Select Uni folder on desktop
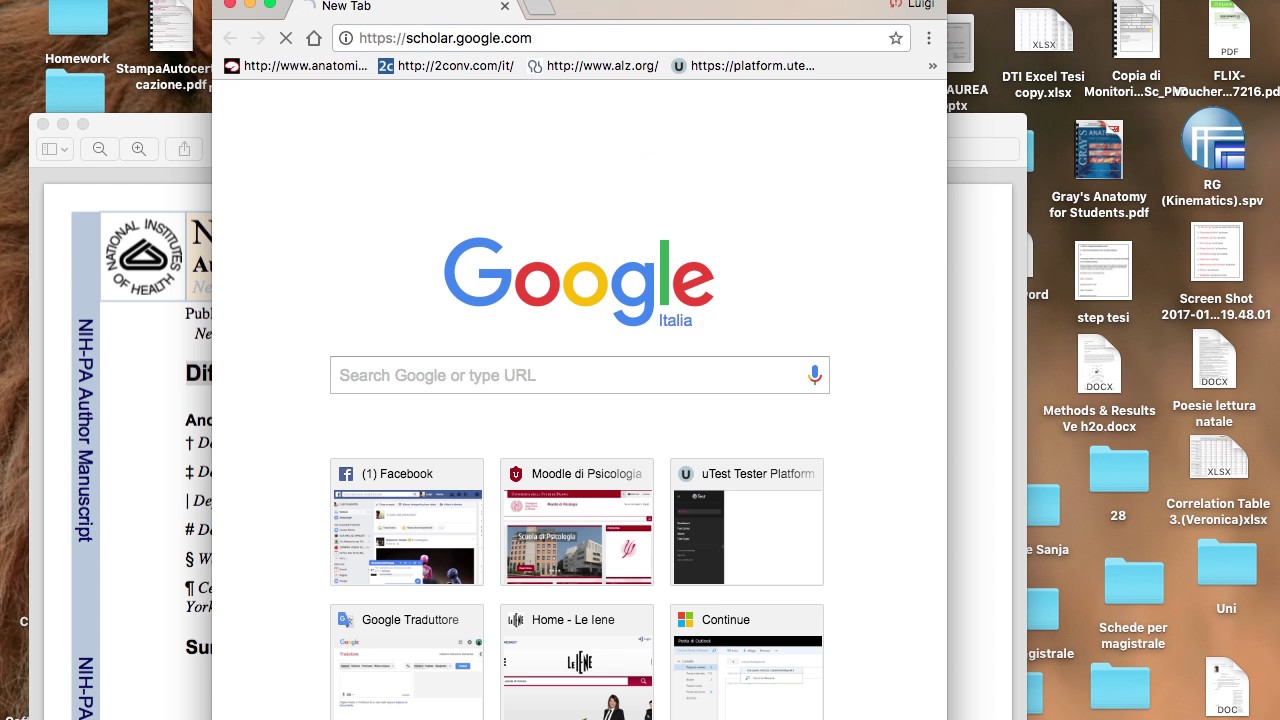The image size is (1280, 720). tap(1227, 577)
